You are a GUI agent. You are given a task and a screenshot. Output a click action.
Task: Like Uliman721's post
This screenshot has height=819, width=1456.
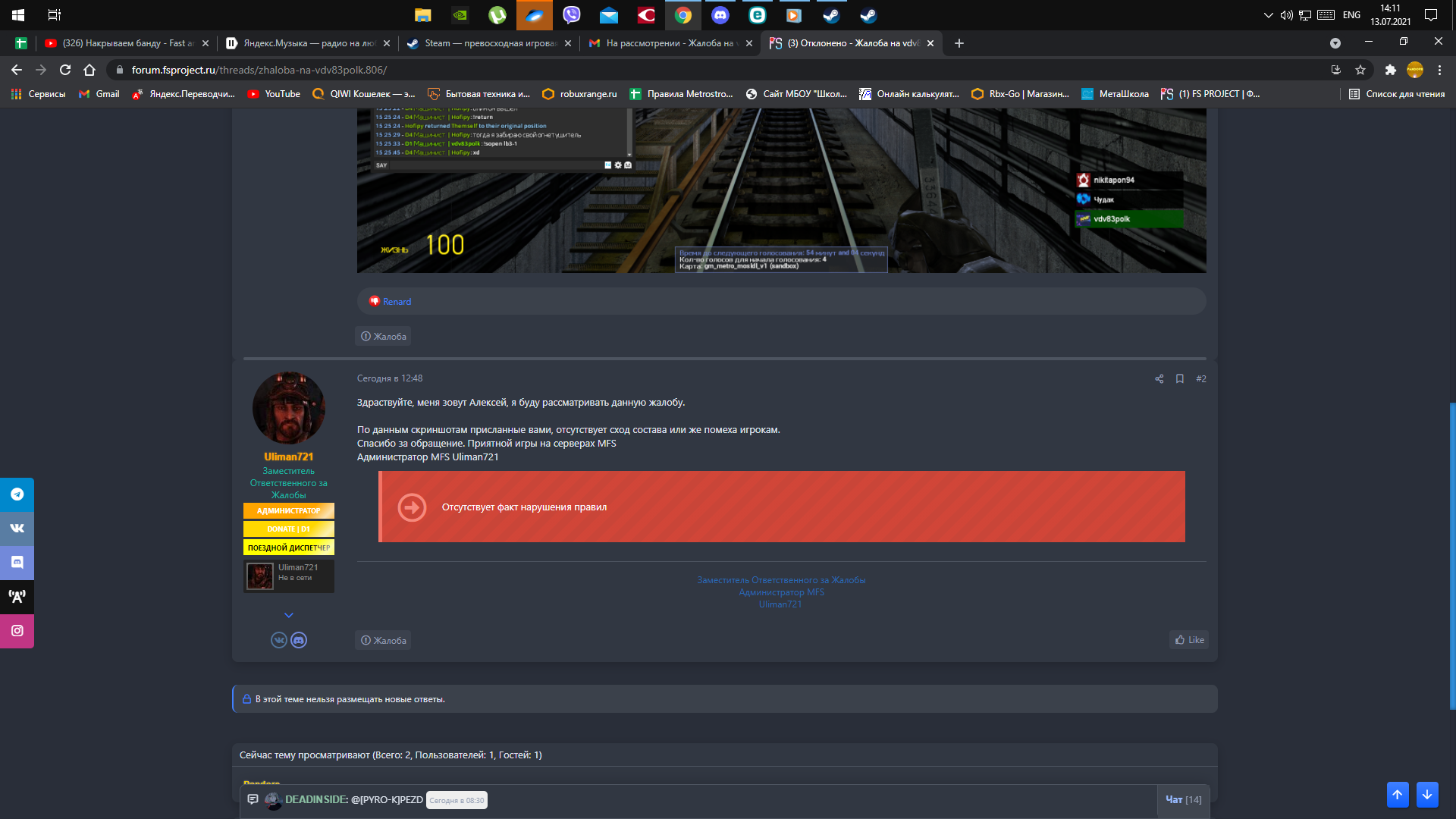(x=1189, y=640)
